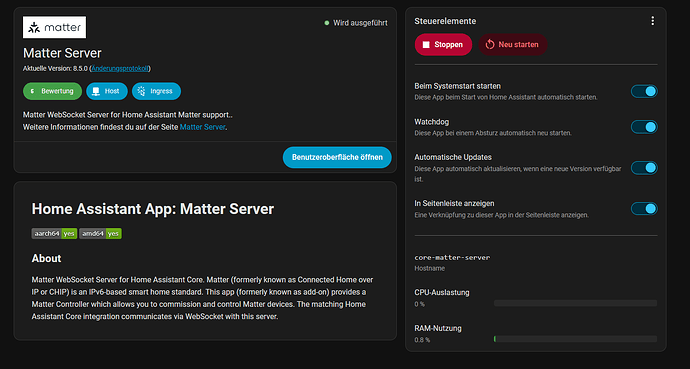Open the Matter Server documentation link

pos(202,127)
